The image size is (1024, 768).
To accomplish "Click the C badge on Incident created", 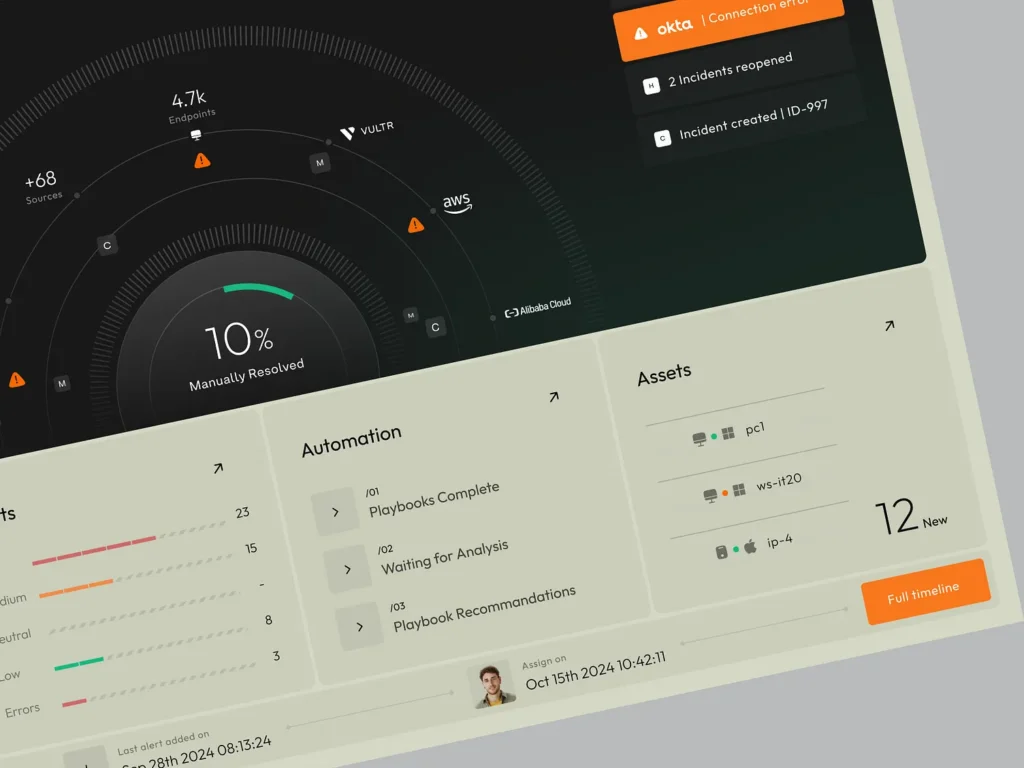I will pos(662,138).
